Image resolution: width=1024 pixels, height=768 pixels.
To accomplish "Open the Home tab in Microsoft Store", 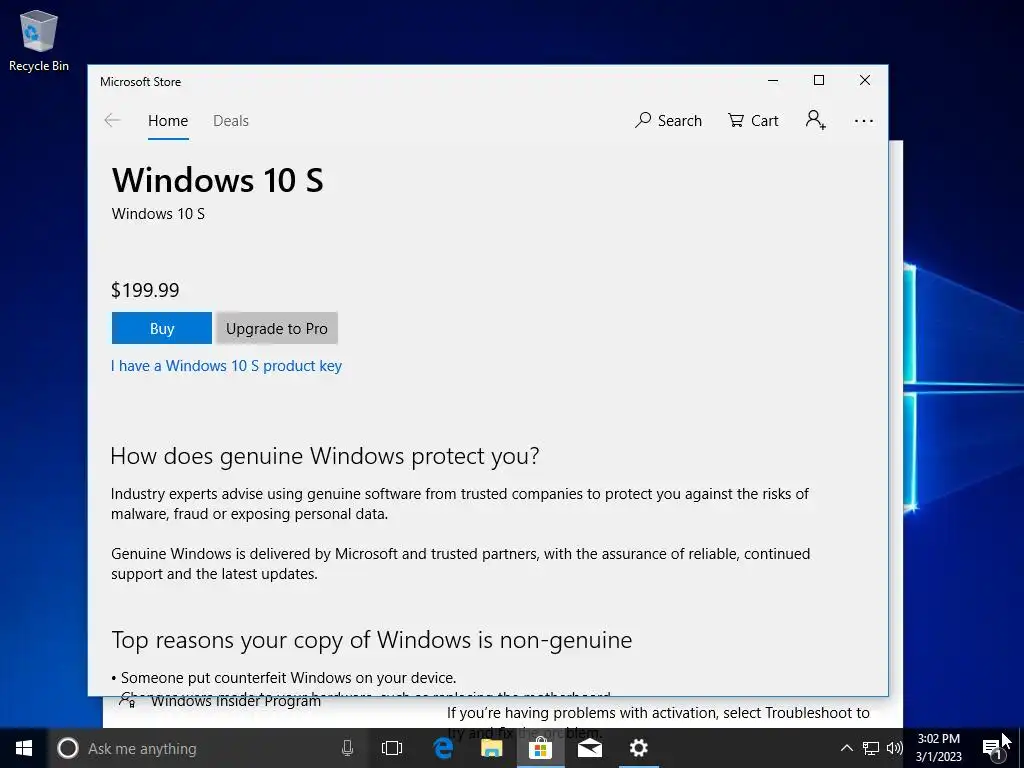I will (168, 121).
